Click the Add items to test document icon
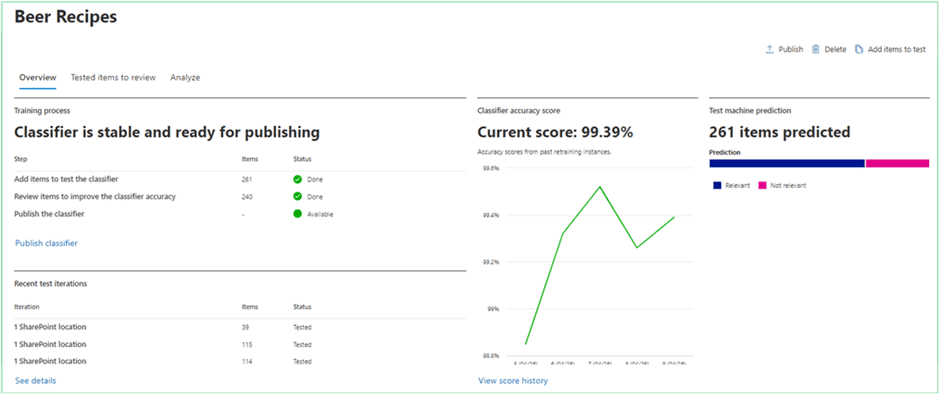This screenshot has width=941, height=396. click(x=859, y=50)
